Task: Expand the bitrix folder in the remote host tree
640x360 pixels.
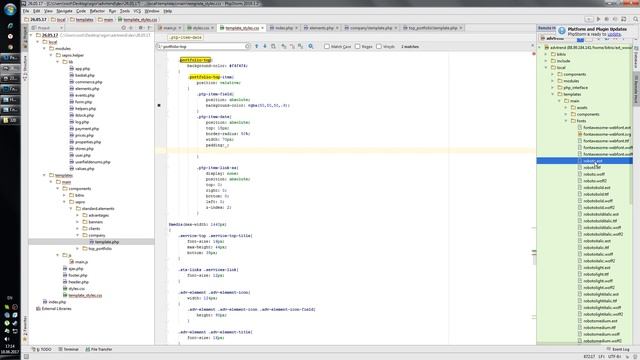Action: [546, 54]
